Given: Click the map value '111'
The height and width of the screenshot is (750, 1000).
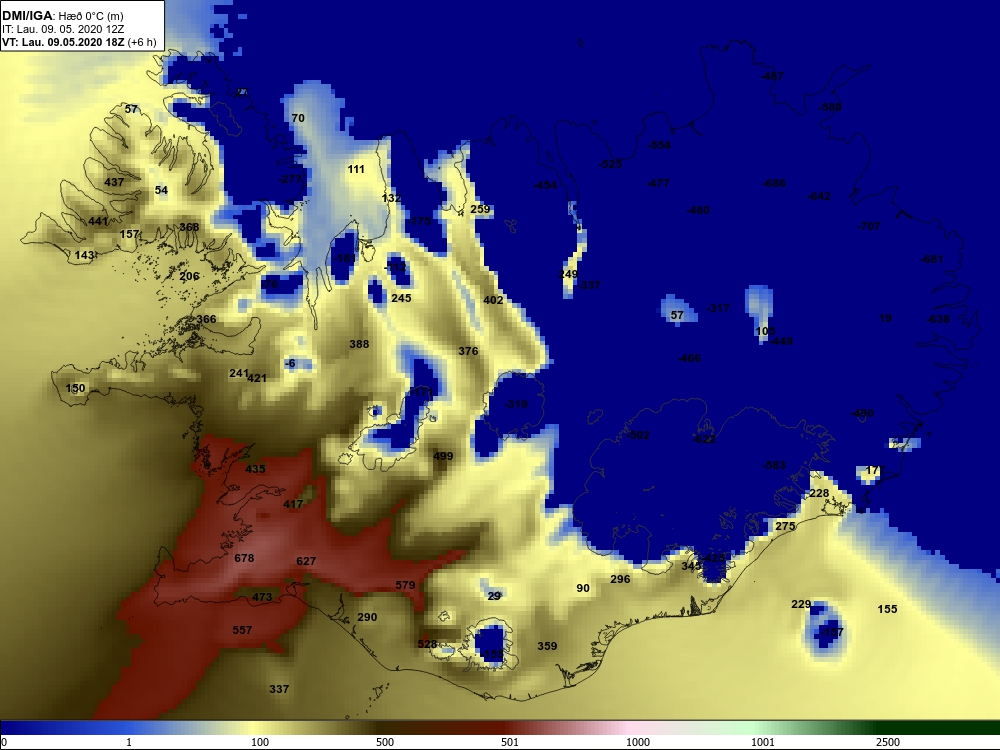Looking at the screenshot, I should click(356, 169).
